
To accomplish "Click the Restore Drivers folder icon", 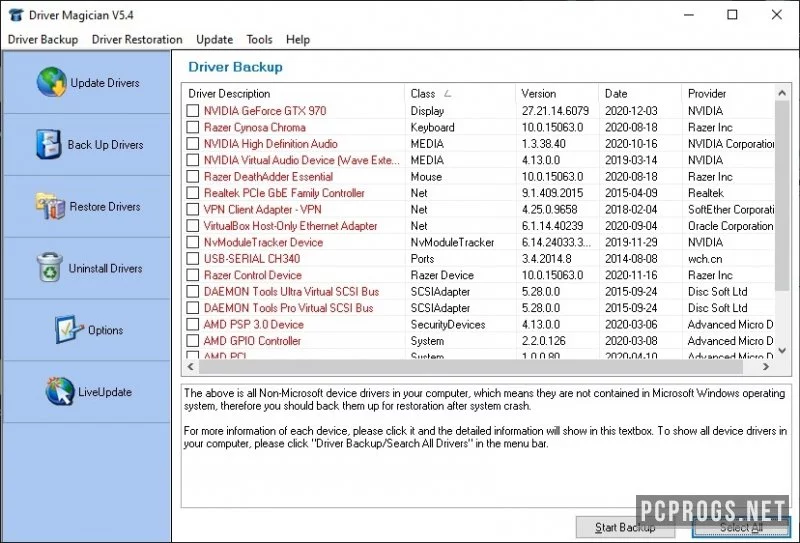I will [x=50, y=206].
